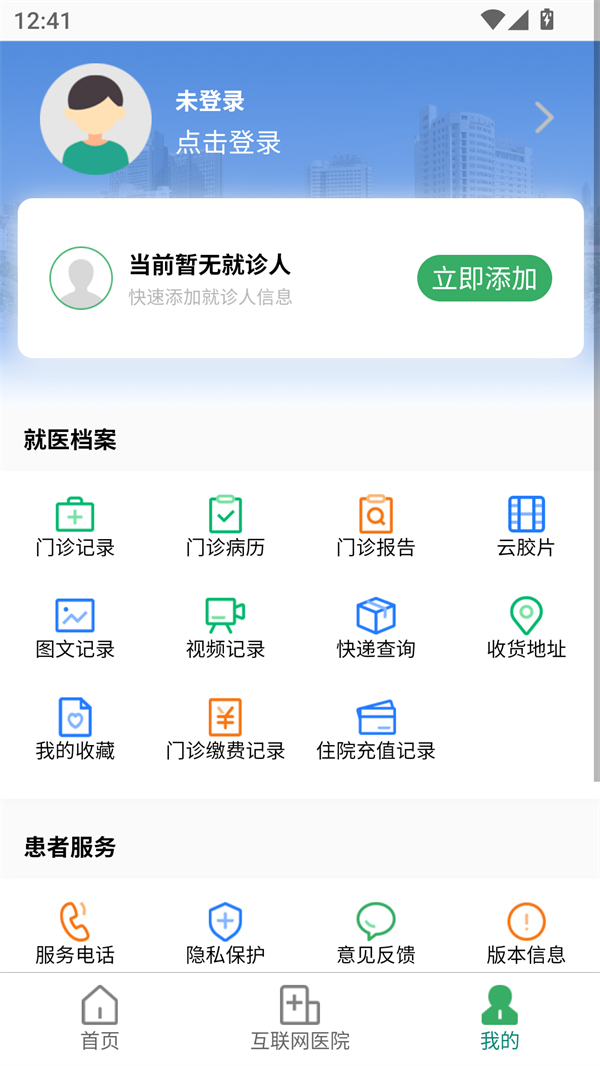Image resolution: width=600 pixels, height=1066 pixels.
Task: Open 我的收藏 favorites icon
Action: (x=75, y=717)
